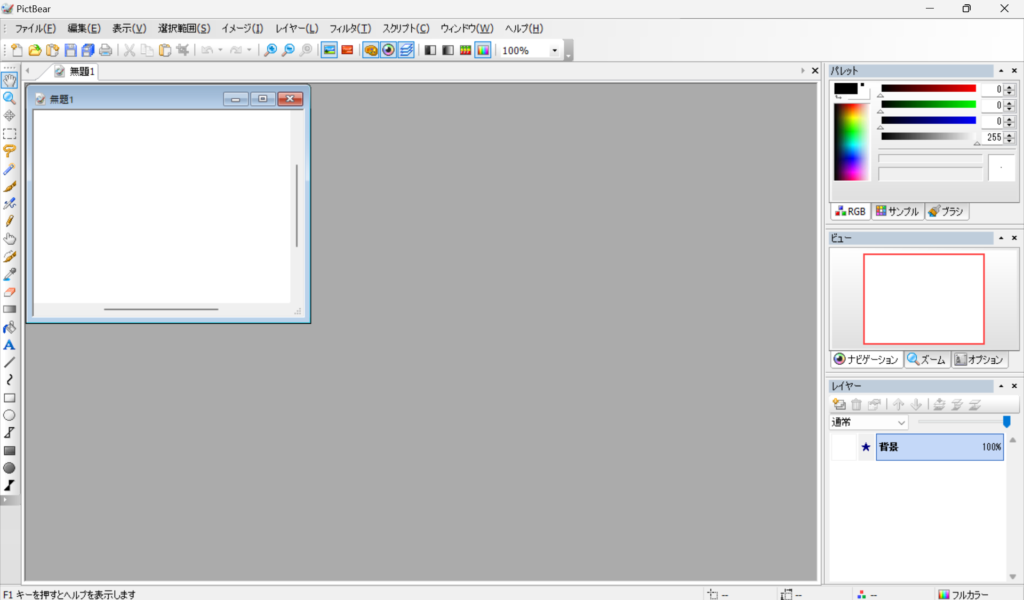This screenshot has width=1024, height=600.
Task: Select the Text tool (A icon)
Action: pyautogui.click(x=9, y=345)
